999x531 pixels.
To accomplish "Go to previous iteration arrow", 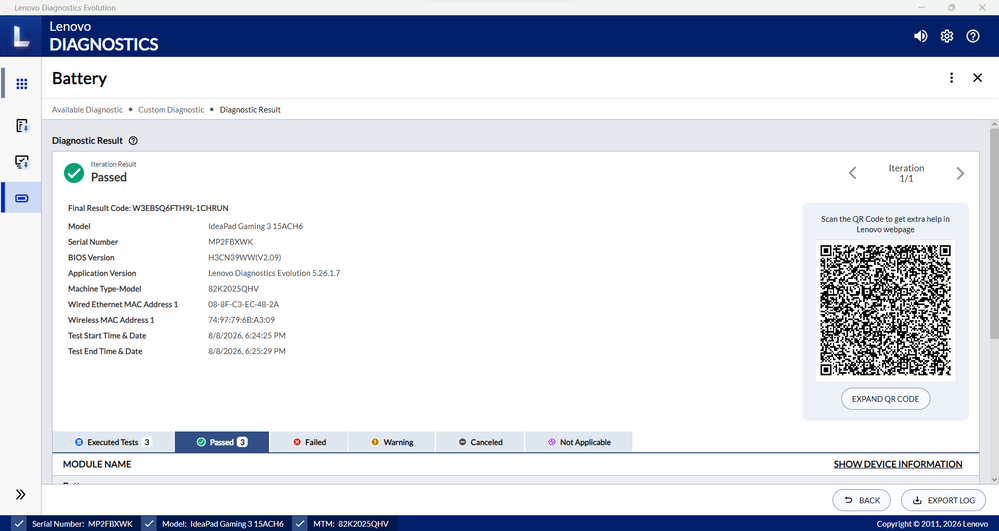I will pyautogui.click(x=852, y=173).
